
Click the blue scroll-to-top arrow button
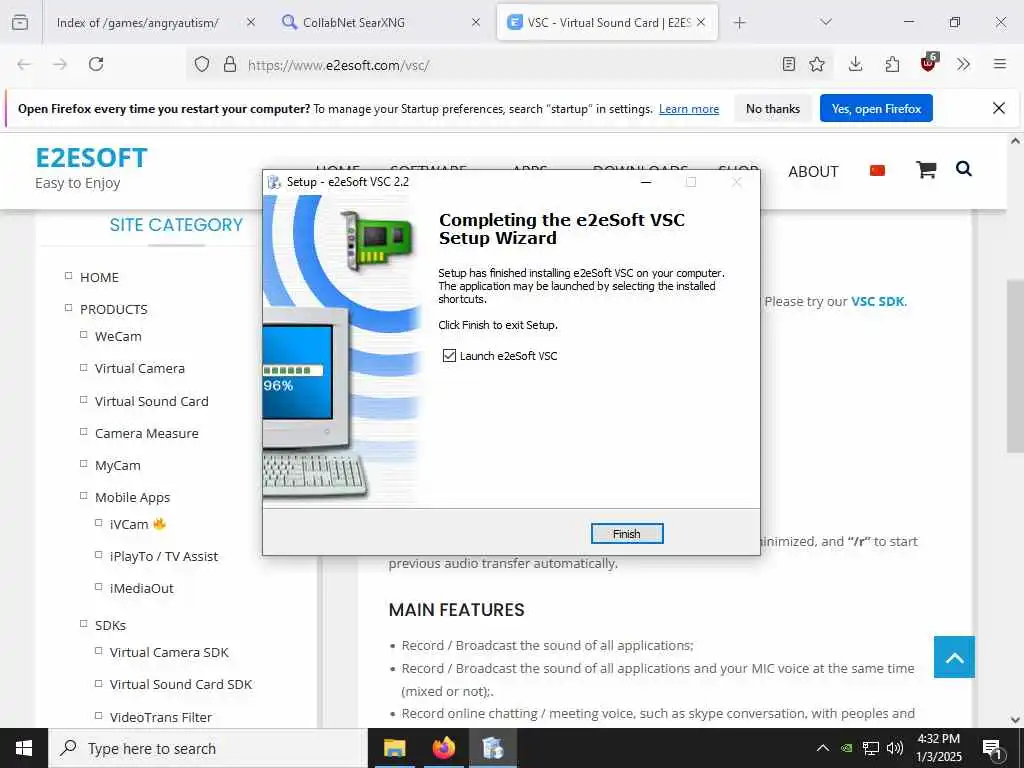[954, 657]
